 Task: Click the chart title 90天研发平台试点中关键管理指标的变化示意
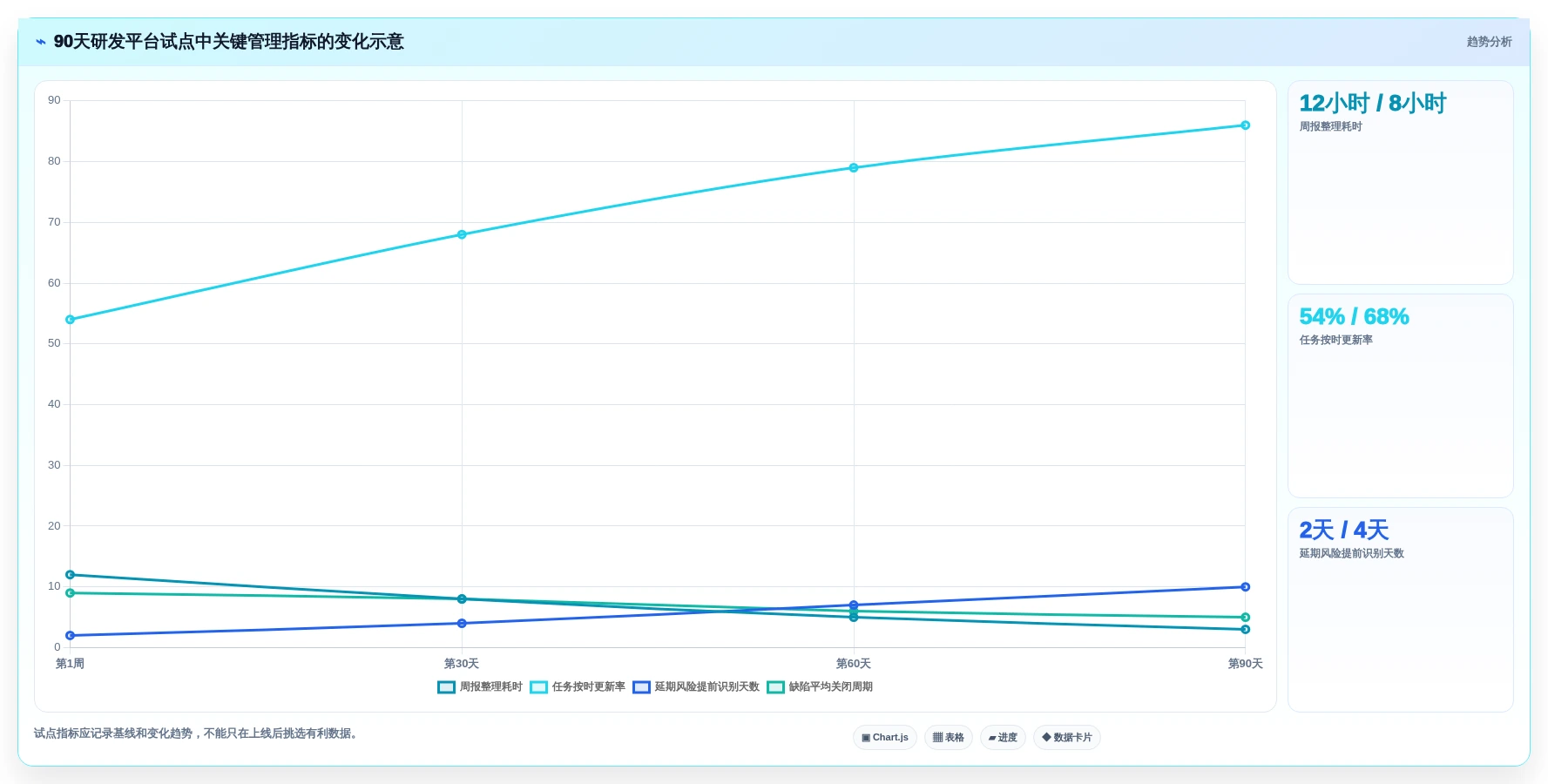[x=229, y=42]
